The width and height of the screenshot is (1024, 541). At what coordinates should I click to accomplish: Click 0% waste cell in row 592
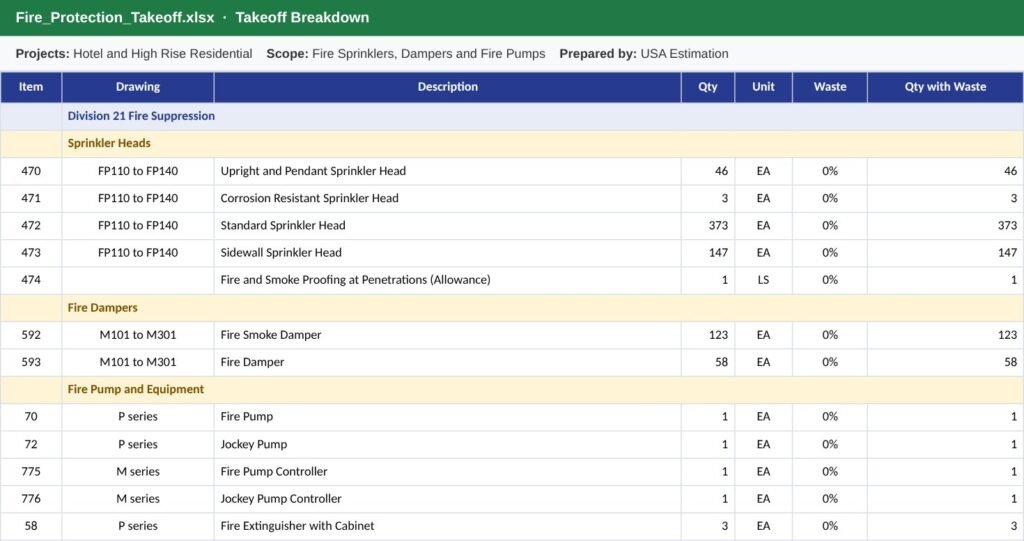(830, 335)
